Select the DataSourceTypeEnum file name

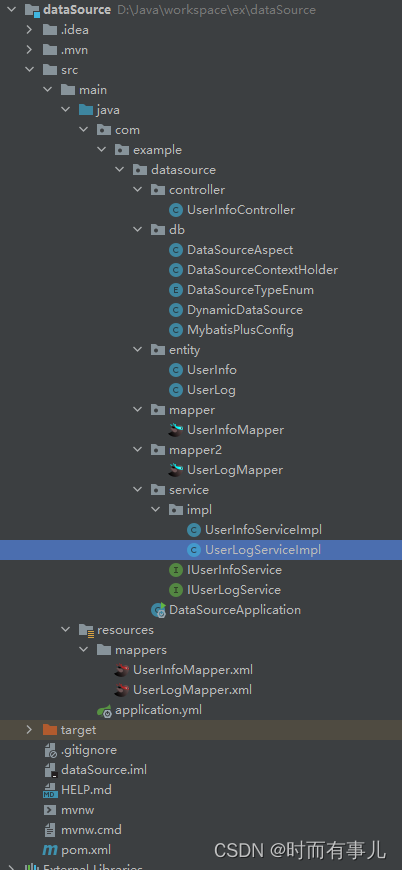click(251, 290)
